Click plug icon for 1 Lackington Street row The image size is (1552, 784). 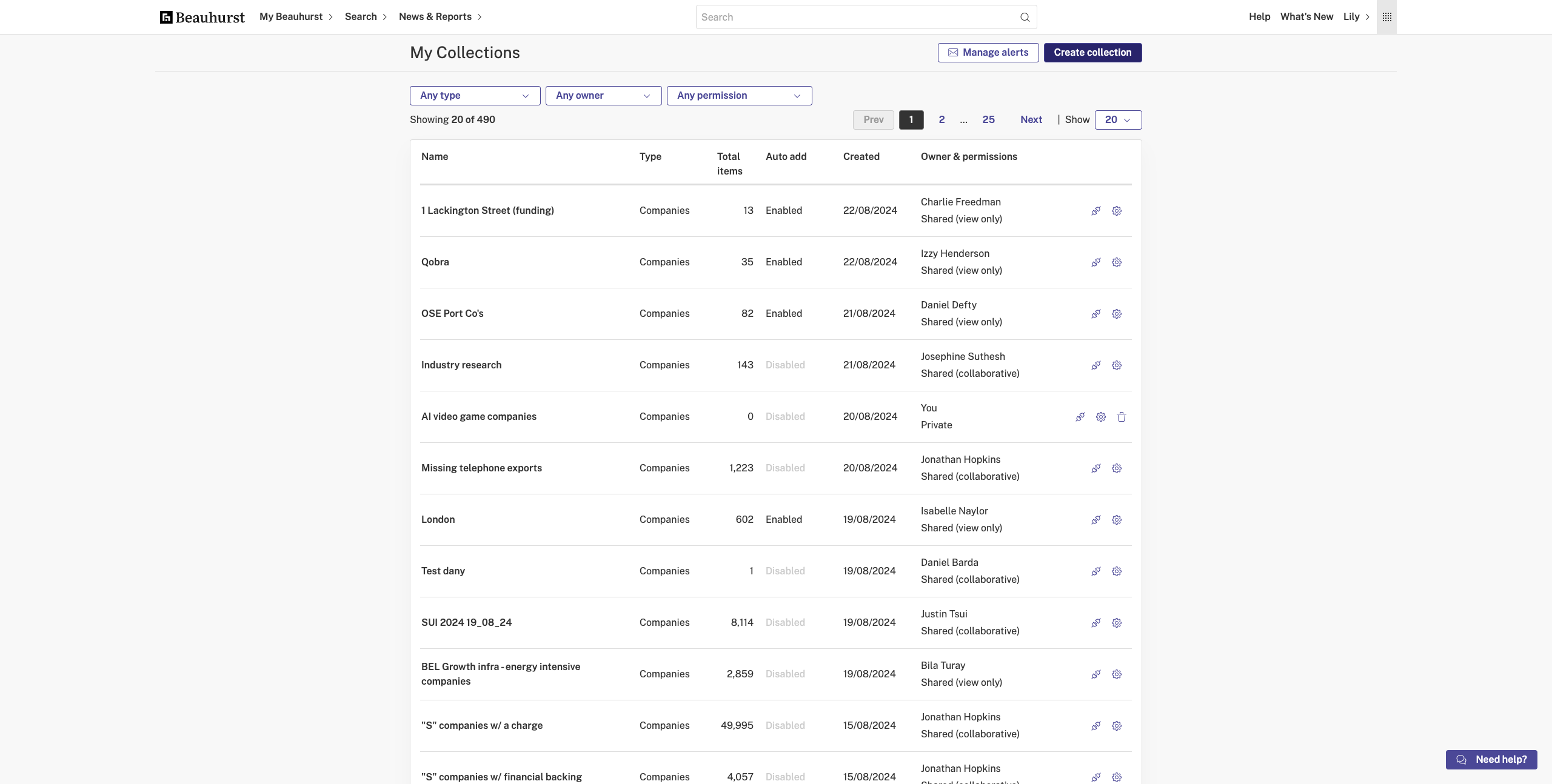coord(1095,211)
